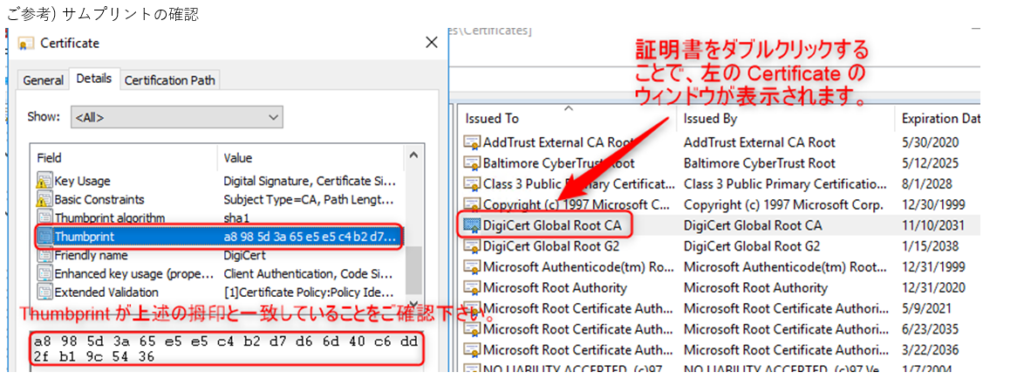
Task: Select the Thumbprint field row label
Action: point(85,236)
